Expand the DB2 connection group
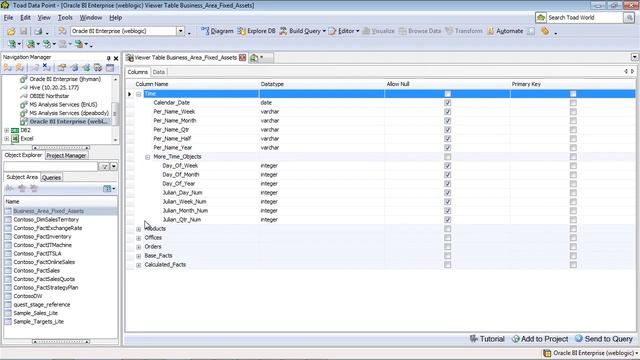Image resolution: width=640 pixels, height=360 pixels. pyautogui.click(x=7, y=130)
